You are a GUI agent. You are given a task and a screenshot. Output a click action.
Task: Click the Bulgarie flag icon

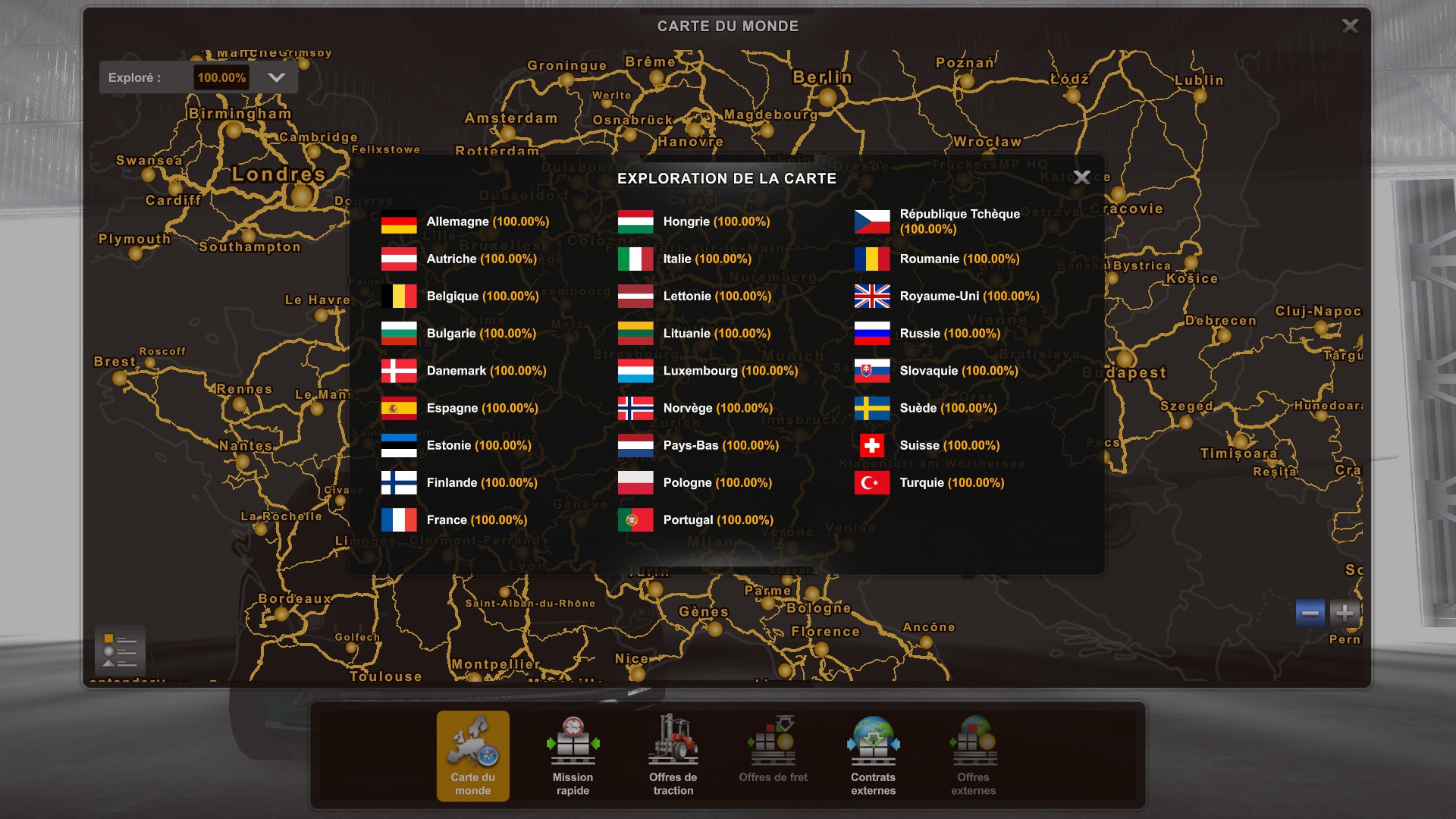pyautogui.click(x=399, y=333)
